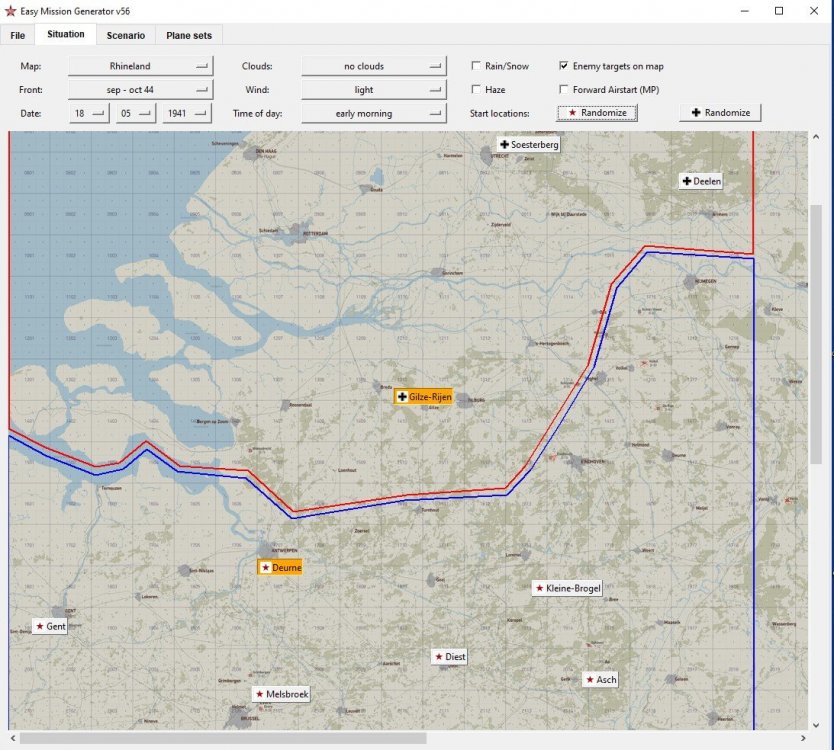Select the Soesterberg airfield marker
This screenshot has height=750, width=834.
(529, 144)
